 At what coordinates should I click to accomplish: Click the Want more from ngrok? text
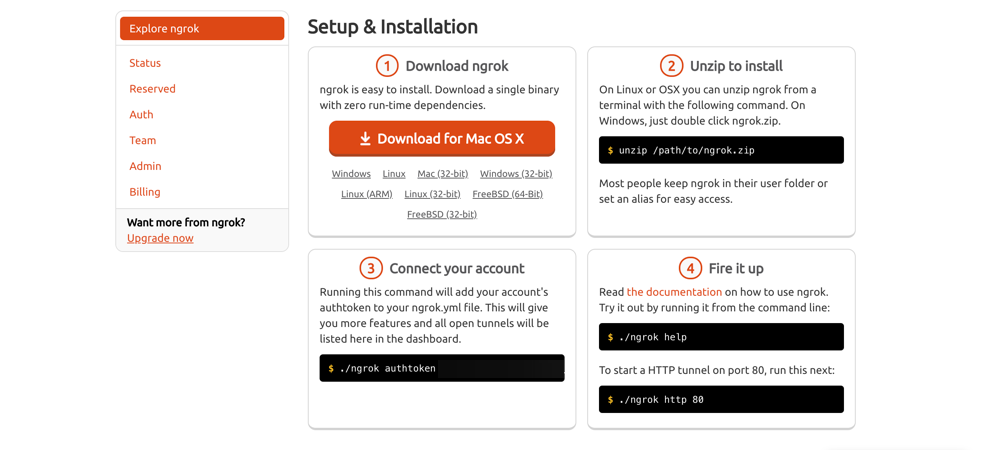tap(186, 222)
